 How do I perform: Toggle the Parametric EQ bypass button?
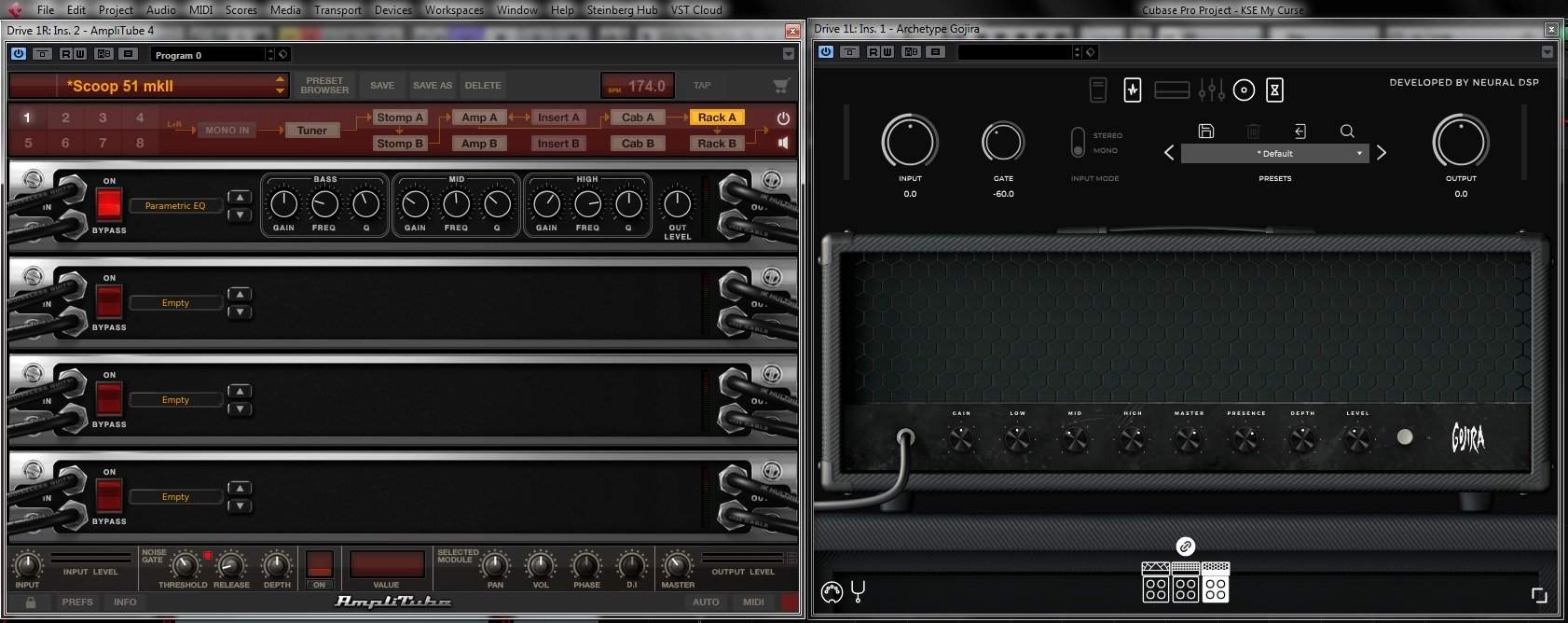click(x=109, y=204)
